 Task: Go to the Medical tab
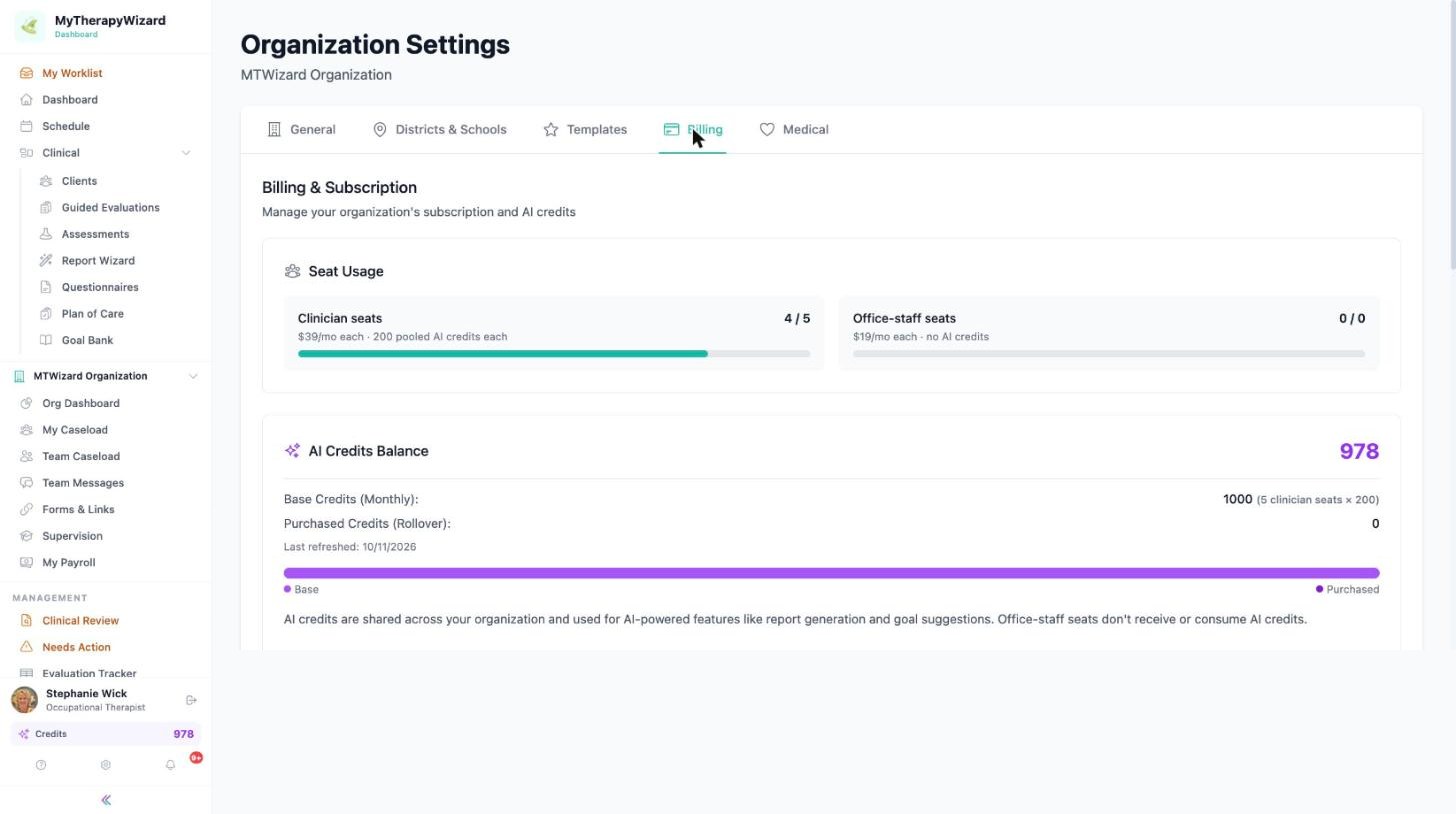[x=794, y=129]
